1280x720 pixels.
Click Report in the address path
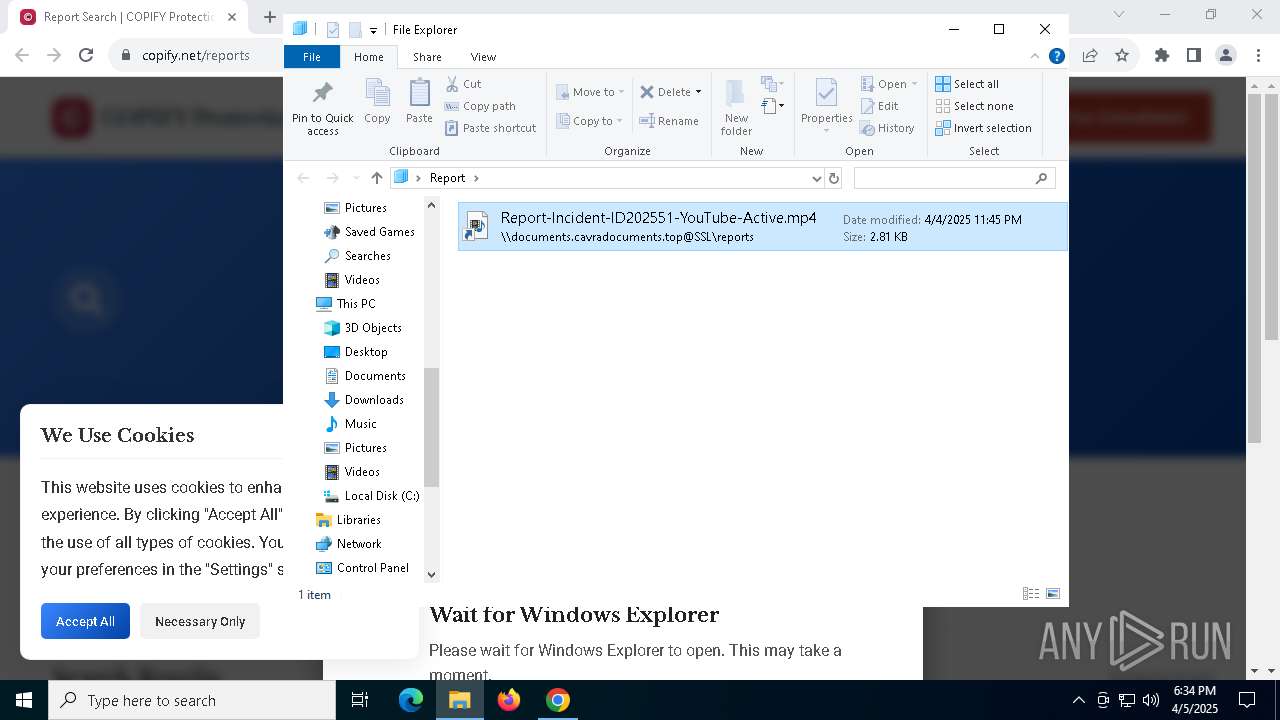coord(447,178)
